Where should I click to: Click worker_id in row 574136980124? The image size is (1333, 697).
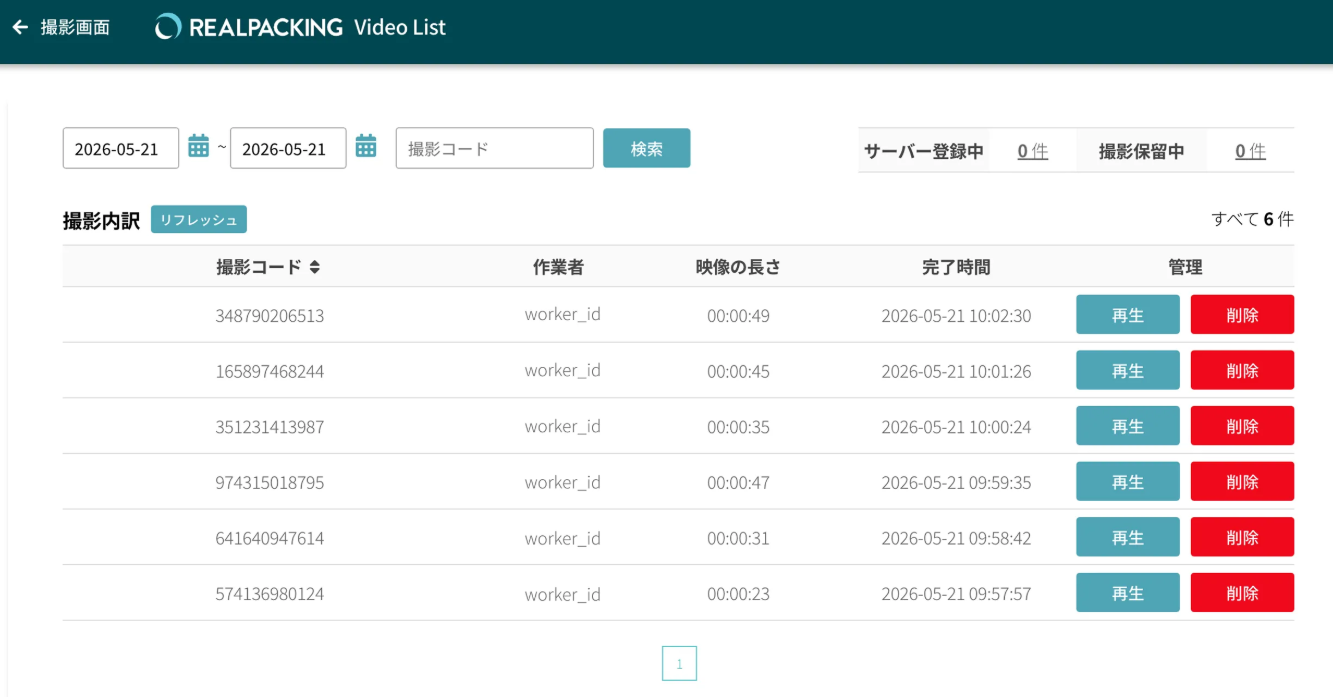[562, 594]
